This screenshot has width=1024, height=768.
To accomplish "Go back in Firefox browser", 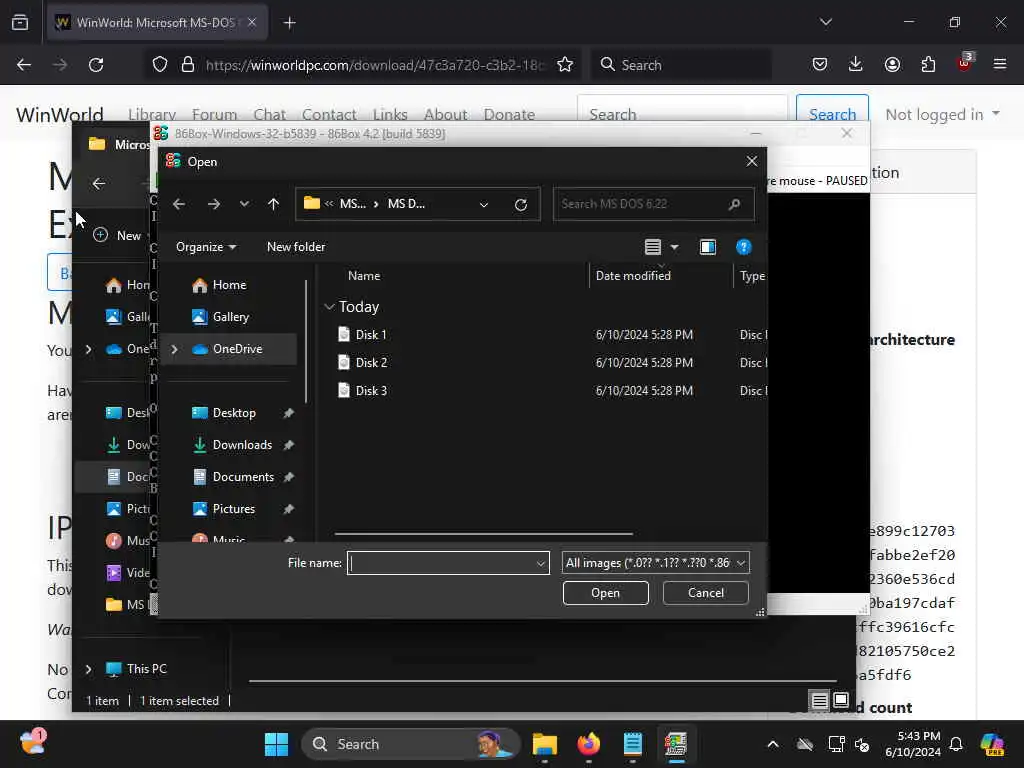I will click(x=24, y=65).
